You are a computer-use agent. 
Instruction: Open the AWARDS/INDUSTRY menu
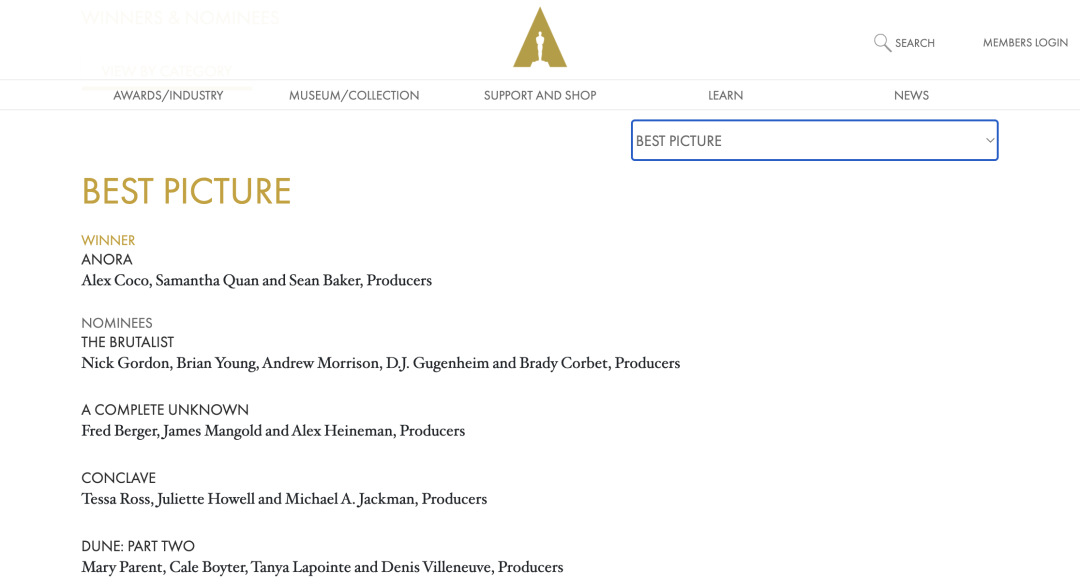click(x=168, y=96)
